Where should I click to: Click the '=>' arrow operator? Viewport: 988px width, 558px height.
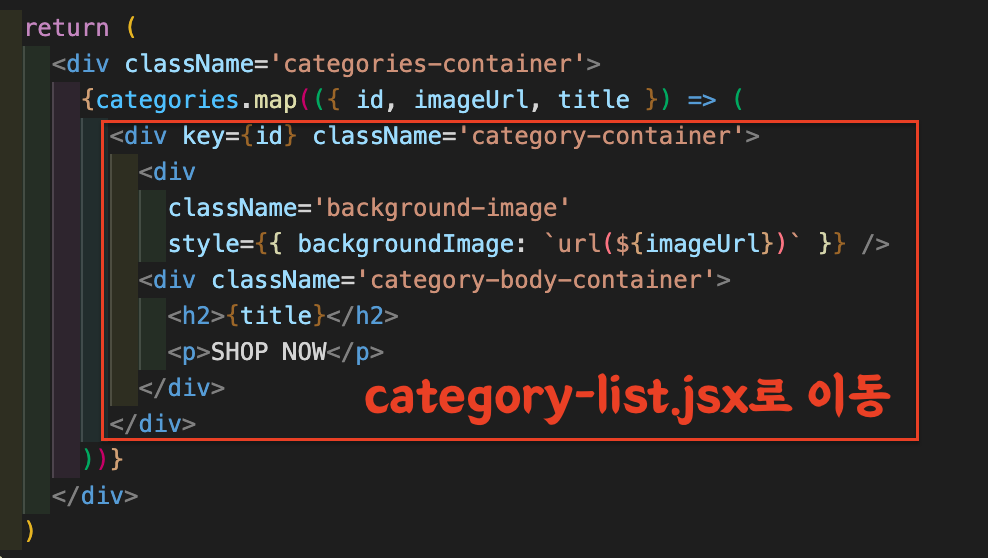click(x=702, y=100)
